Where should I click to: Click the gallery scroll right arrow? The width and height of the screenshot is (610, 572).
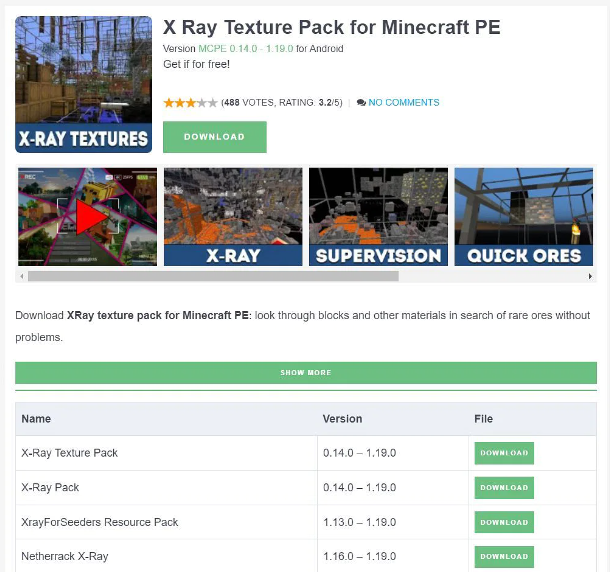[590, 276]
